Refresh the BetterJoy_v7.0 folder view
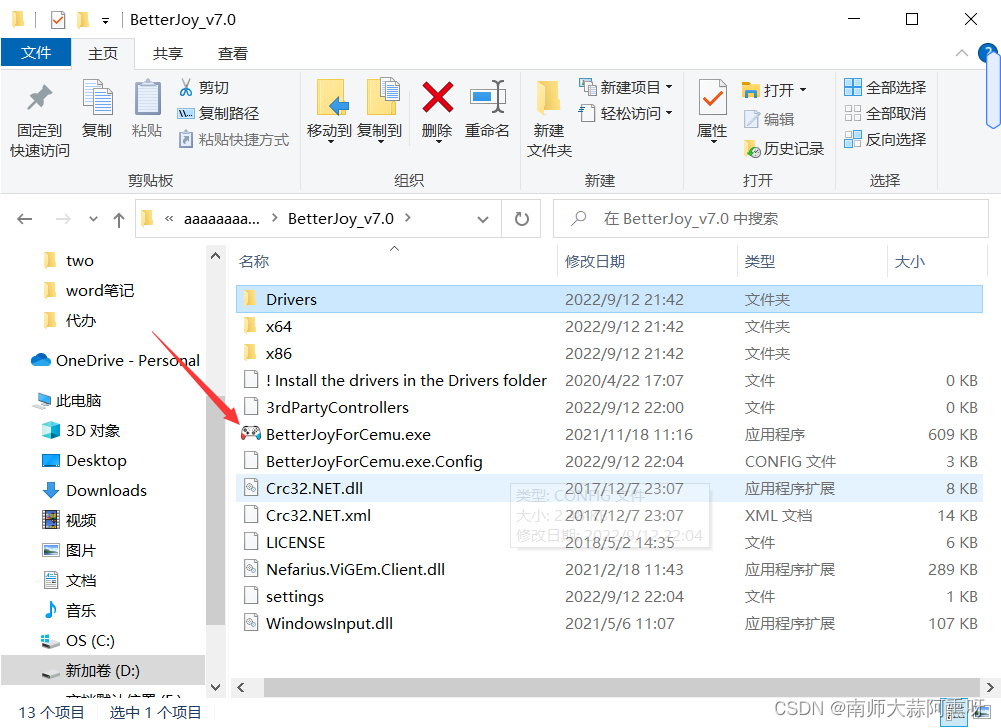 click(522, 219)
